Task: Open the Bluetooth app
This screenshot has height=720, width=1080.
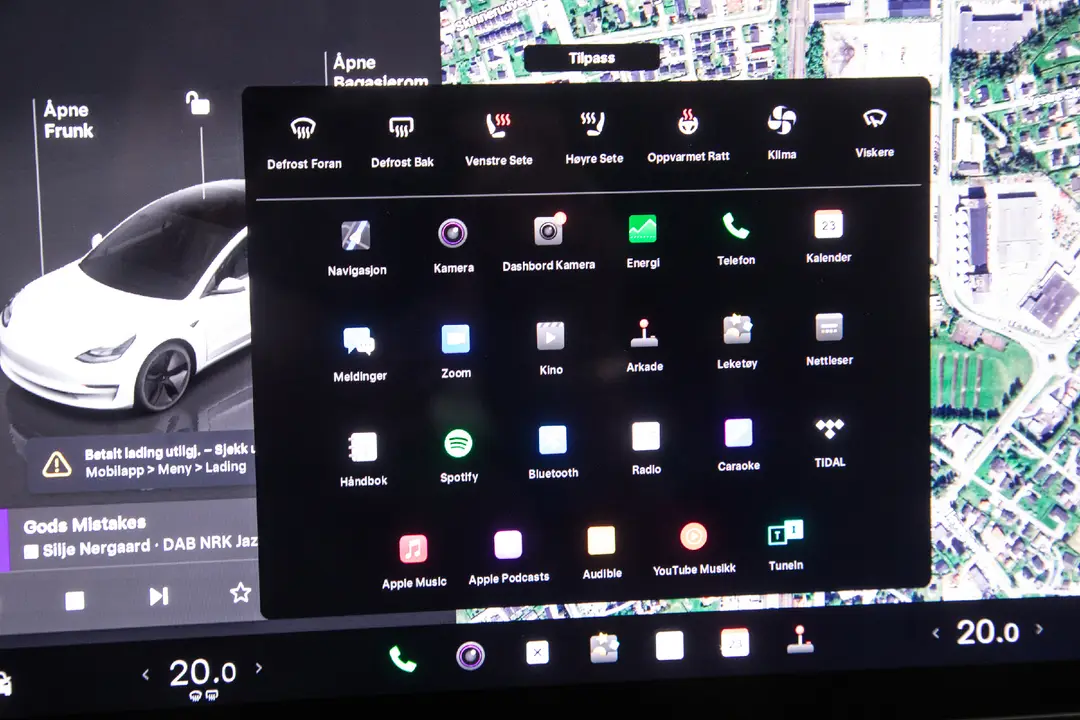Action: 553,453
